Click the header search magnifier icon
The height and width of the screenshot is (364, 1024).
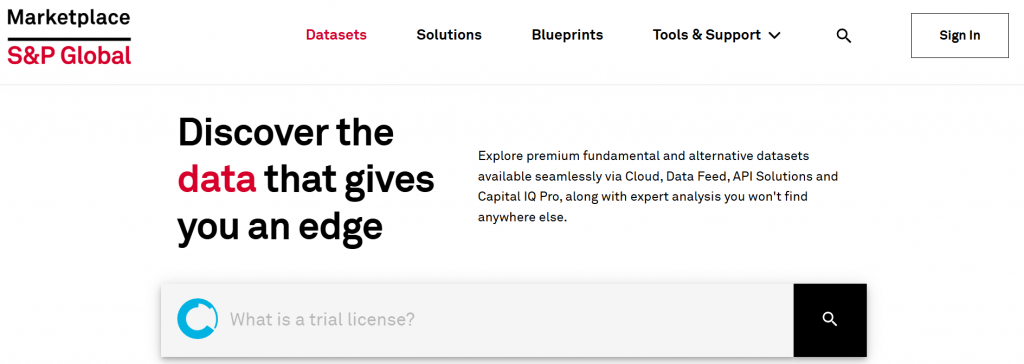844,36
